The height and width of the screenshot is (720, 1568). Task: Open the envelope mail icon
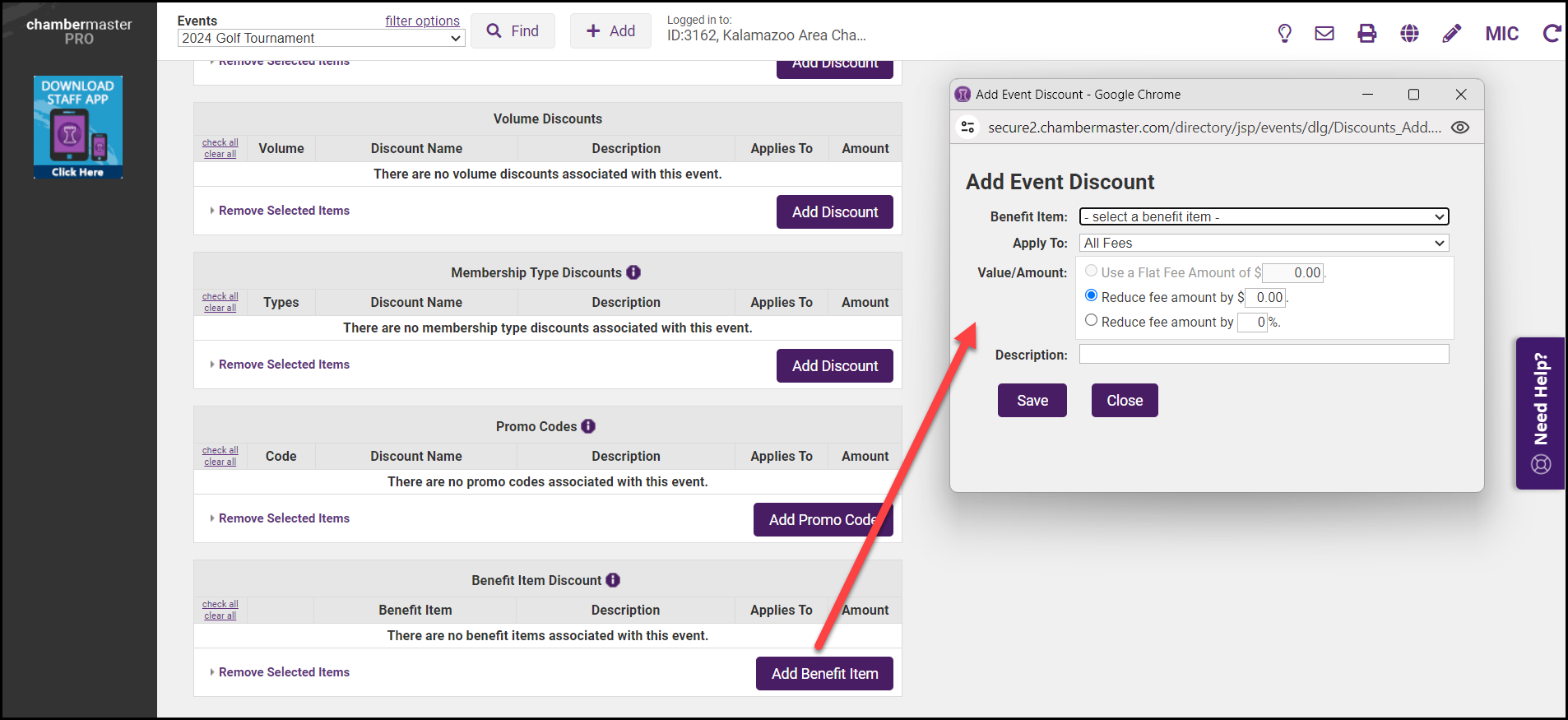point(1324,33)
